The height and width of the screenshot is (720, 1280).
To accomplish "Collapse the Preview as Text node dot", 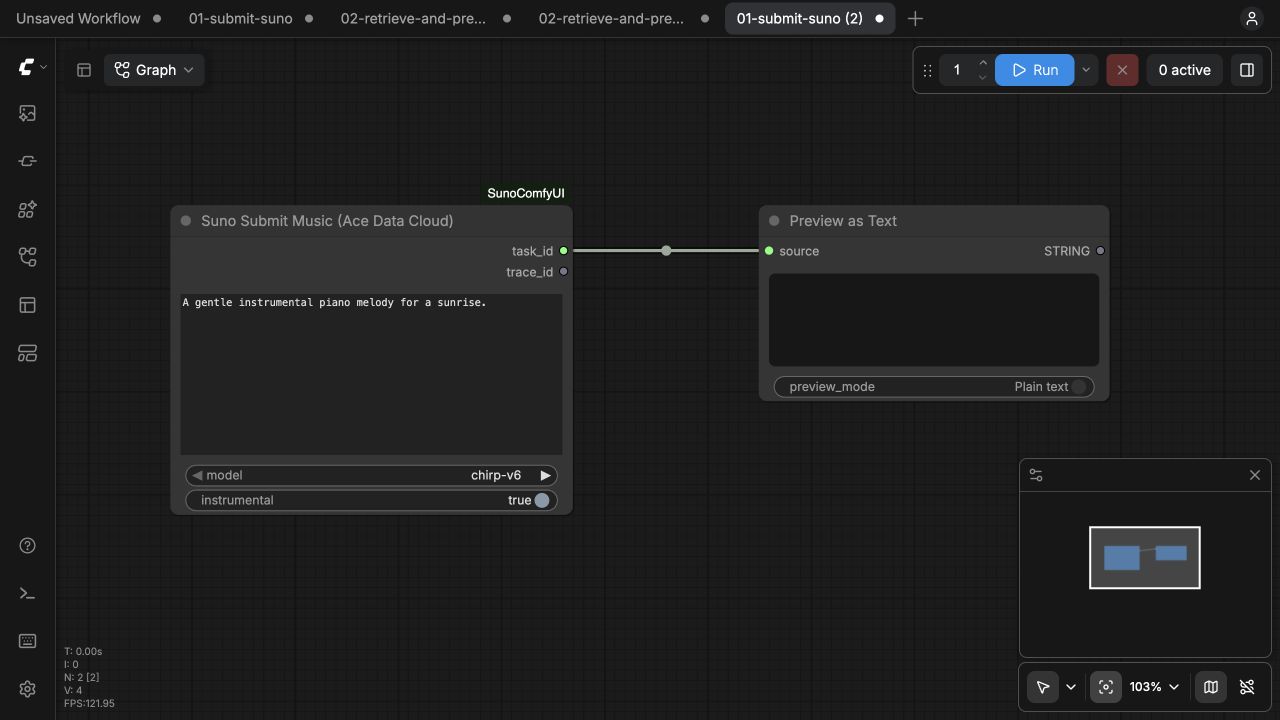I will [774, 221].
